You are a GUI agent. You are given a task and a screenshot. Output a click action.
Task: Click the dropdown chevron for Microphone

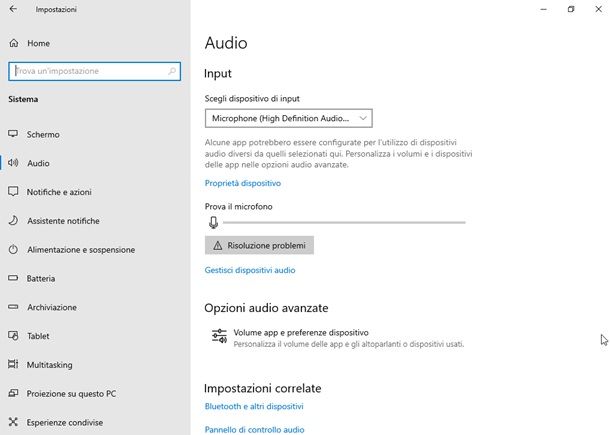[363, 118]
